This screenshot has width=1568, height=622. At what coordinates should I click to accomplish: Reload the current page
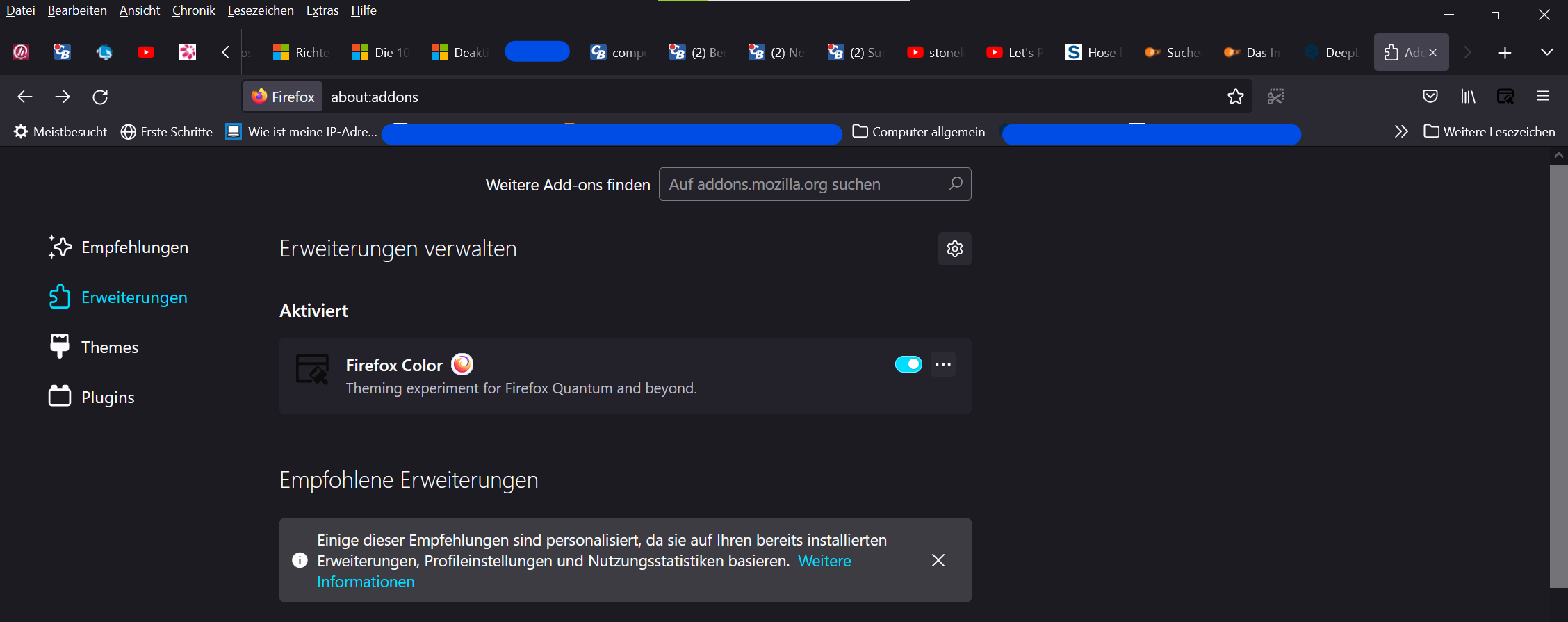point(100,97)
